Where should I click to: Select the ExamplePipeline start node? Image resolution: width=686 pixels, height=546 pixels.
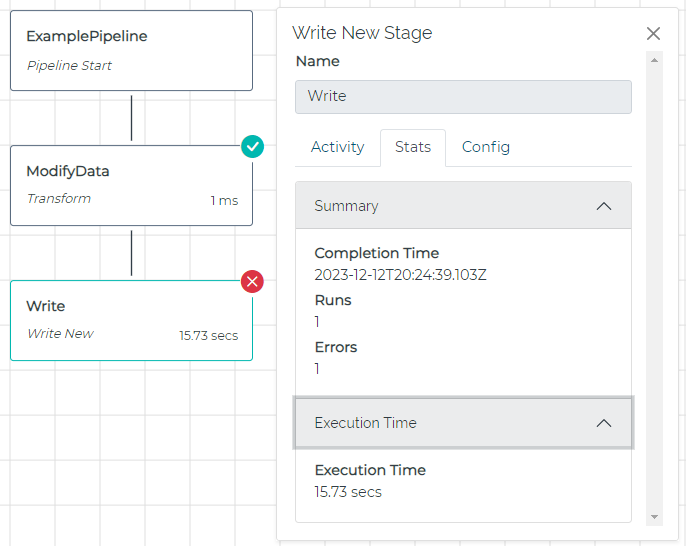(131, 51)
